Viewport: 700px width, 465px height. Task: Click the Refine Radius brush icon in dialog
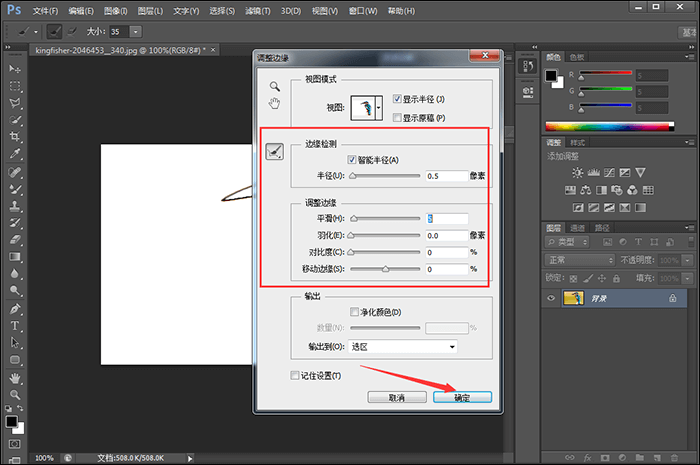pyautogui.click(x=275, y=152)
